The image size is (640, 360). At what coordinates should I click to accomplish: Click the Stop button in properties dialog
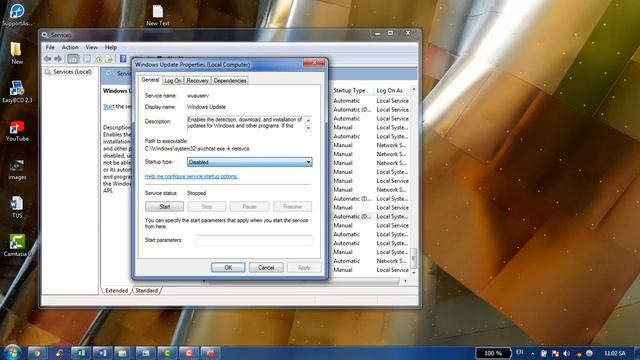[207, 207]
